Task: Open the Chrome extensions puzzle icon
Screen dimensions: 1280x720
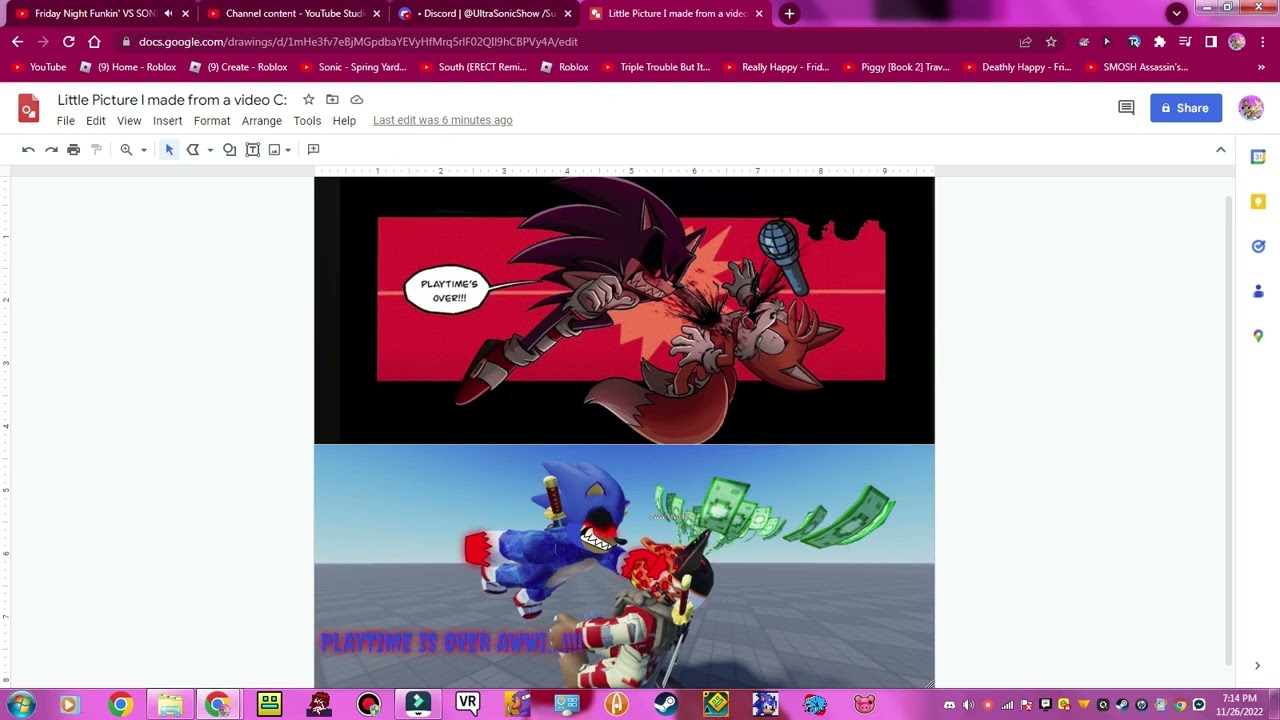Action: click(x=1159, y=42)
